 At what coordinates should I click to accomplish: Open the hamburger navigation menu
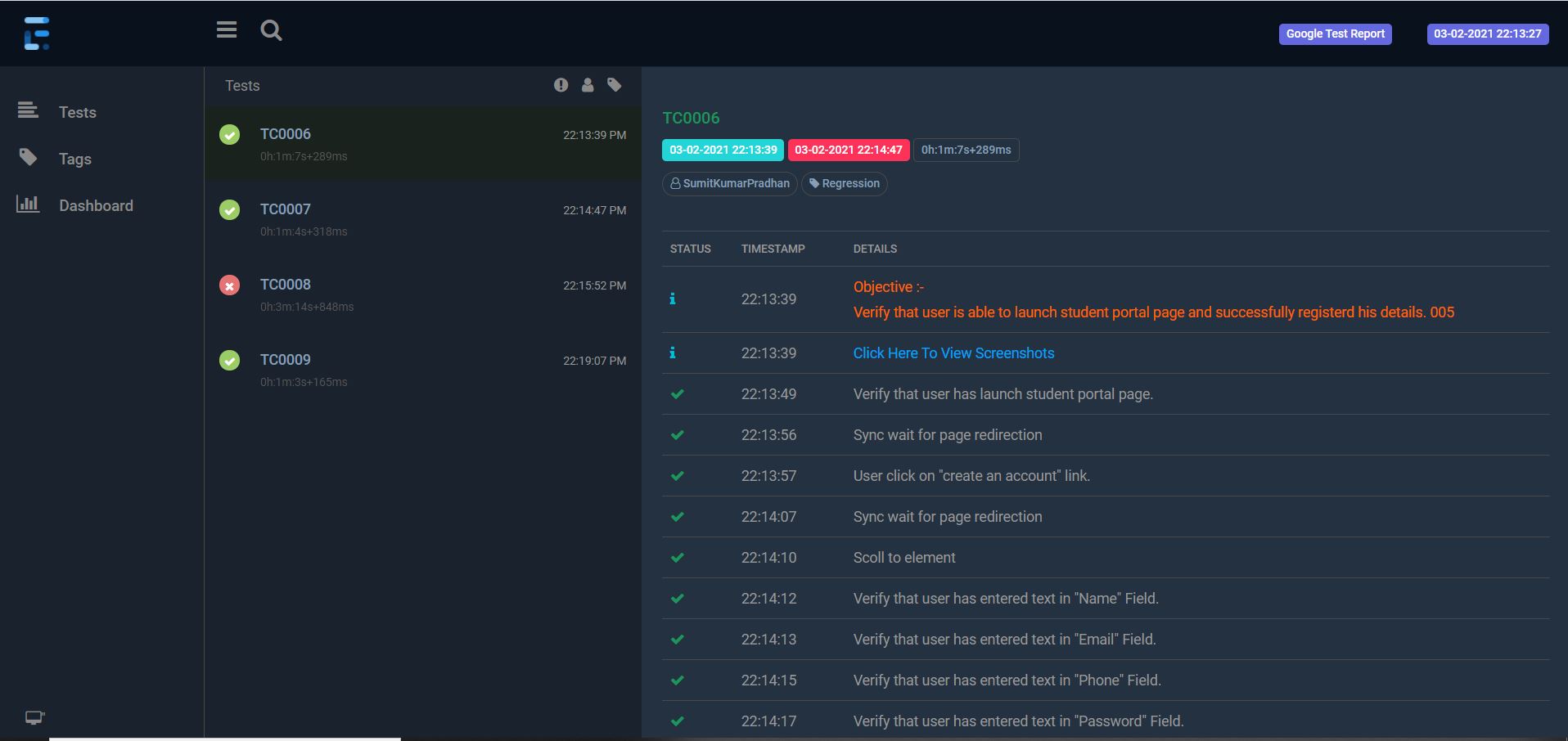(x=227, y=29)
